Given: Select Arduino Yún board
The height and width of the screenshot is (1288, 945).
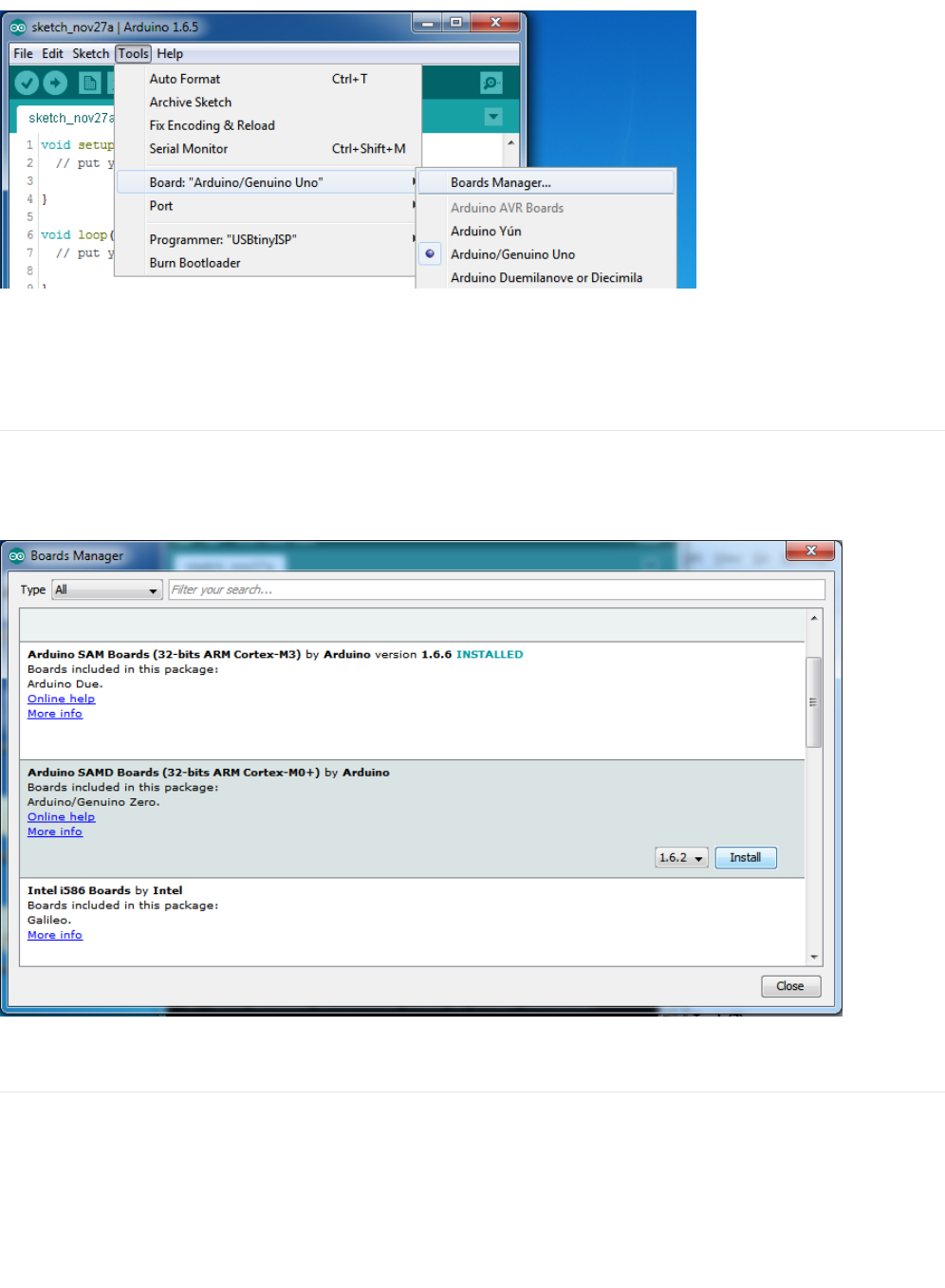Looking at the screenshot, I should click(x=547, y=232).
